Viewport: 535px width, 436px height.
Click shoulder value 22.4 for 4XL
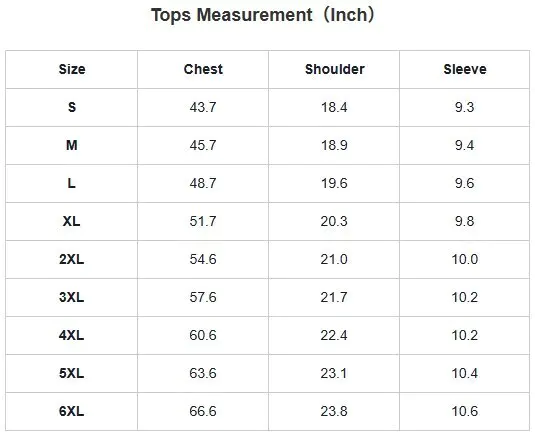point(334,335)
